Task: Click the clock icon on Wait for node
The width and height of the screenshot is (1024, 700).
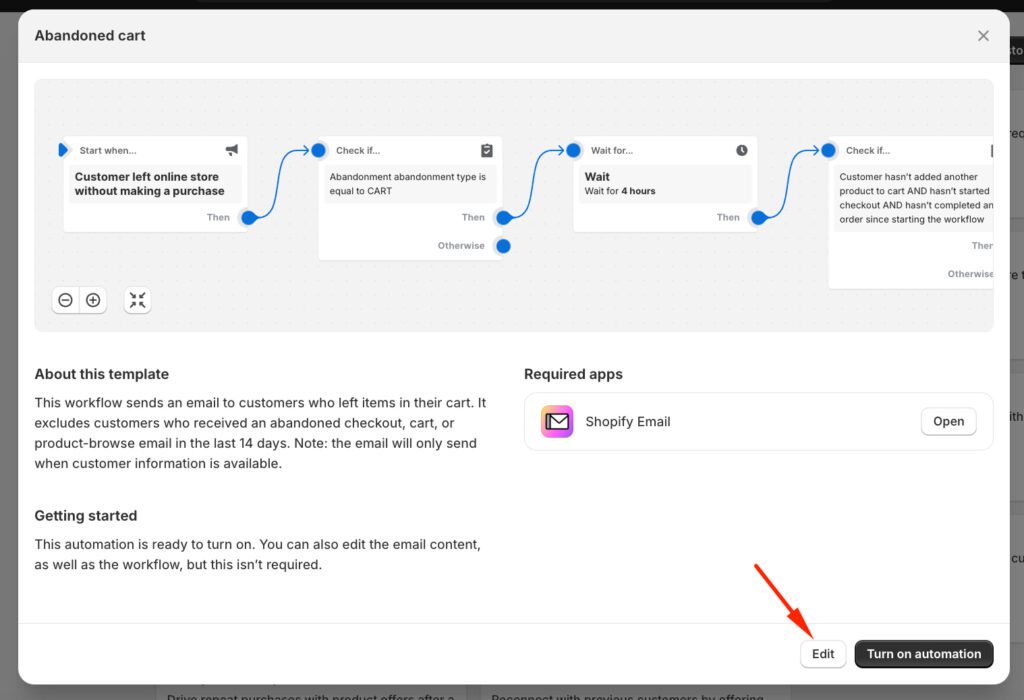Action: pos(742,150)
